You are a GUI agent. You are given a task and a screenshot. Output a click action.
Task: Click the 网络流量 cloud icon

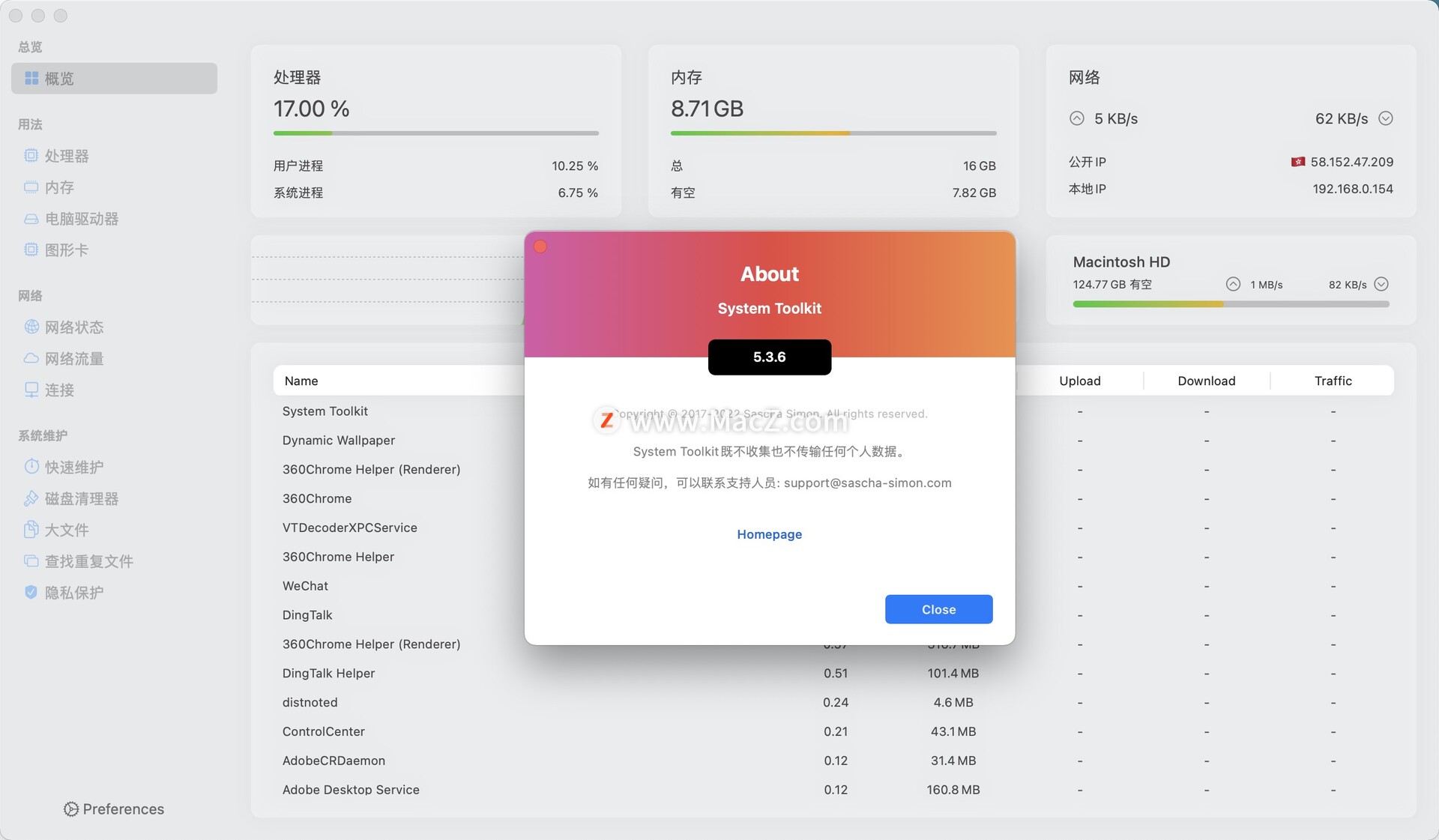point(31,358)
